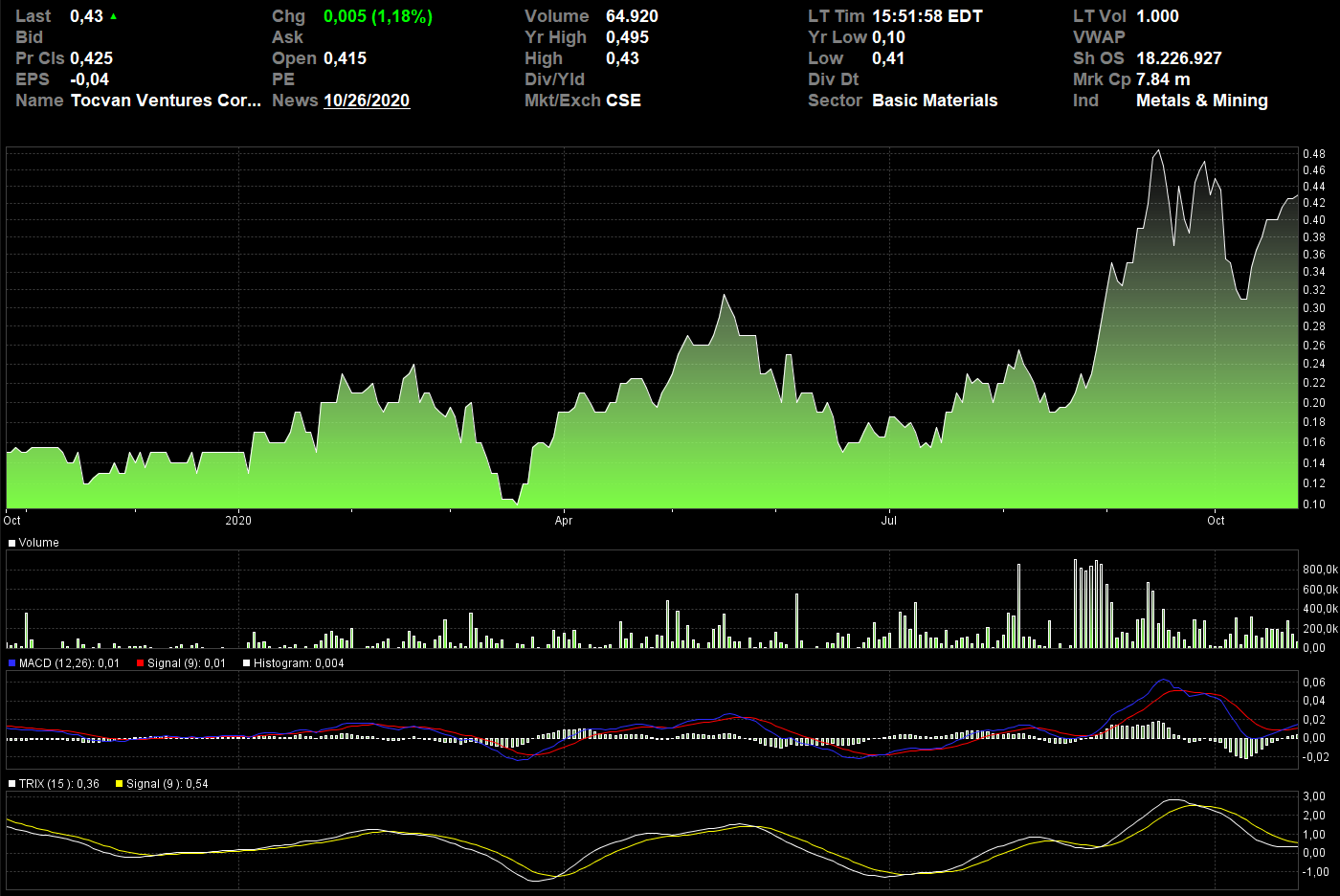Click the EPS value -0,04
Screen dimensions: 1340x896
pos(89,79)
